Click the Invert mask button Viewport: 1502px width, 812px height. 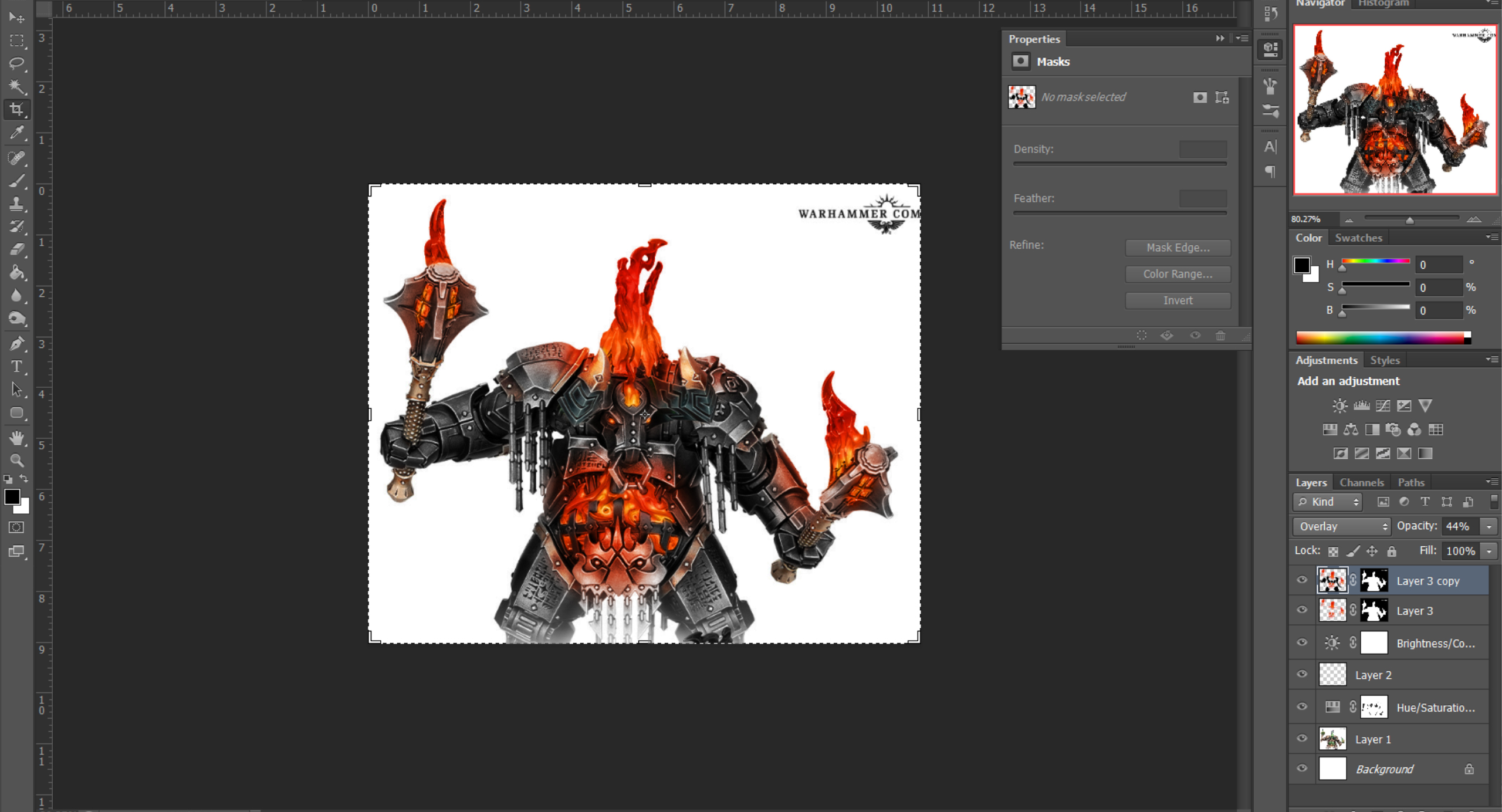point(1178,300)
